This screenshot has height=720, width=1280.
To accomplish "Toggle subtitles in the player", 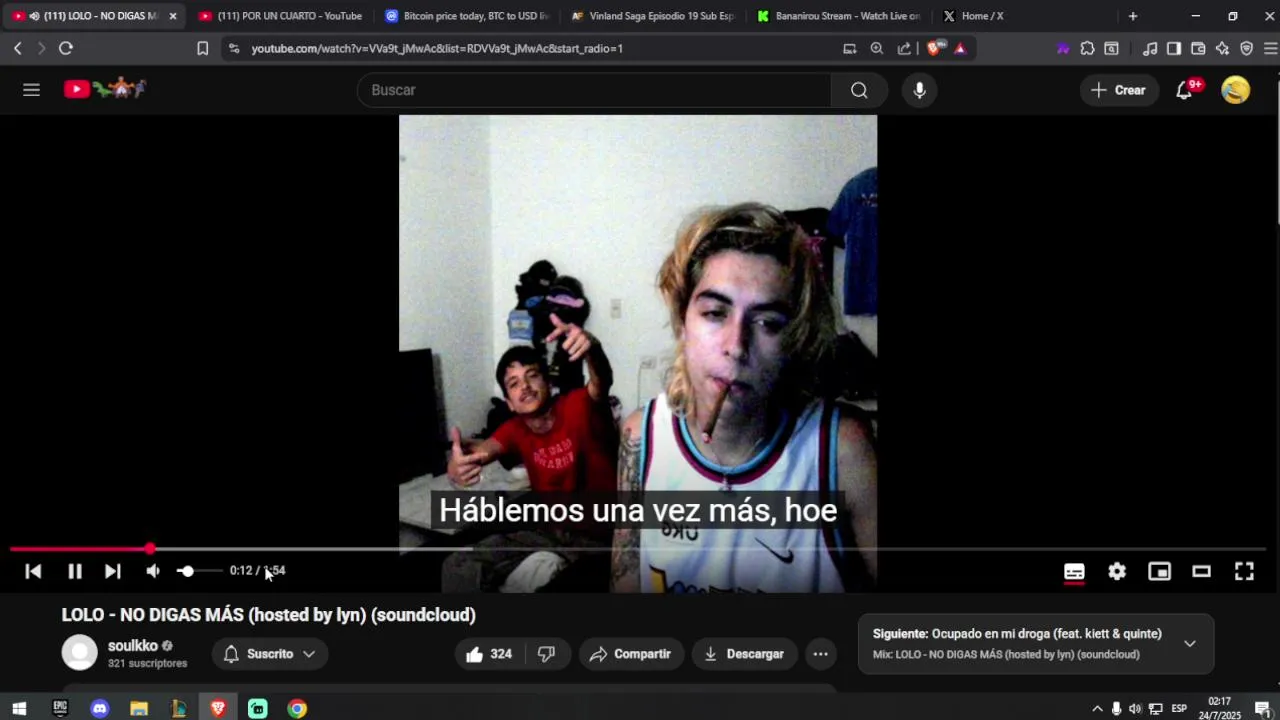I will [1074, 571].
